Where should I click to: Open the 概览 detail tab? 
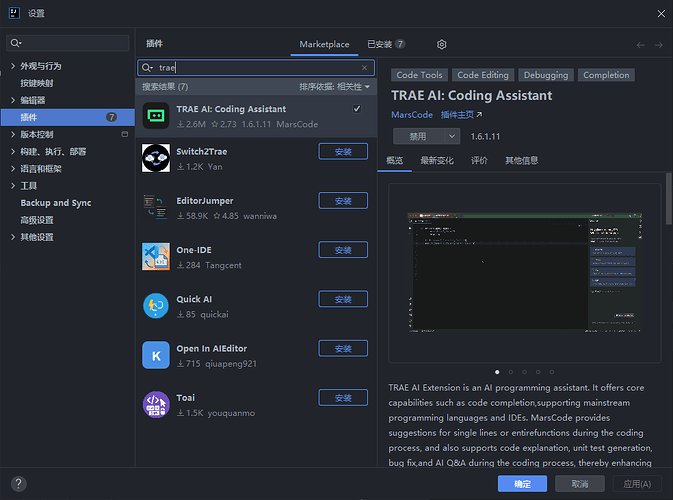click(x=394, y=161)
